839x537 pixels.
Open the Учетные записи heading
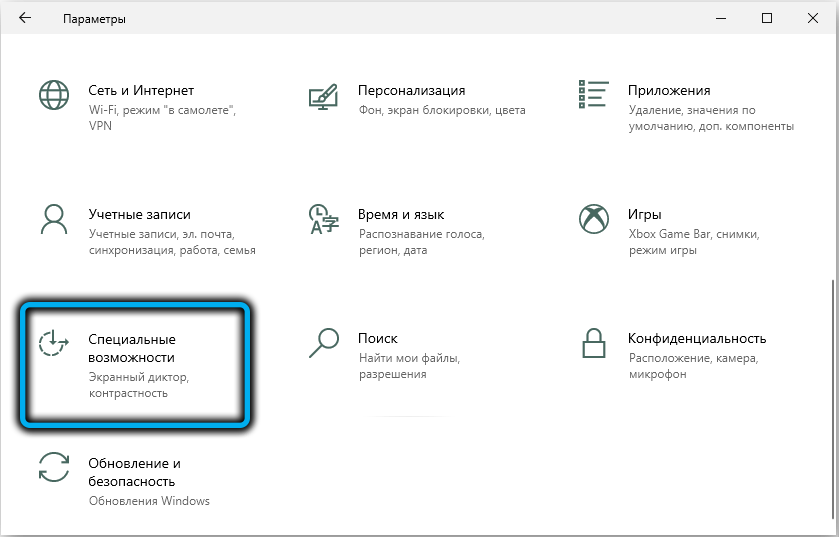(139, 214)
